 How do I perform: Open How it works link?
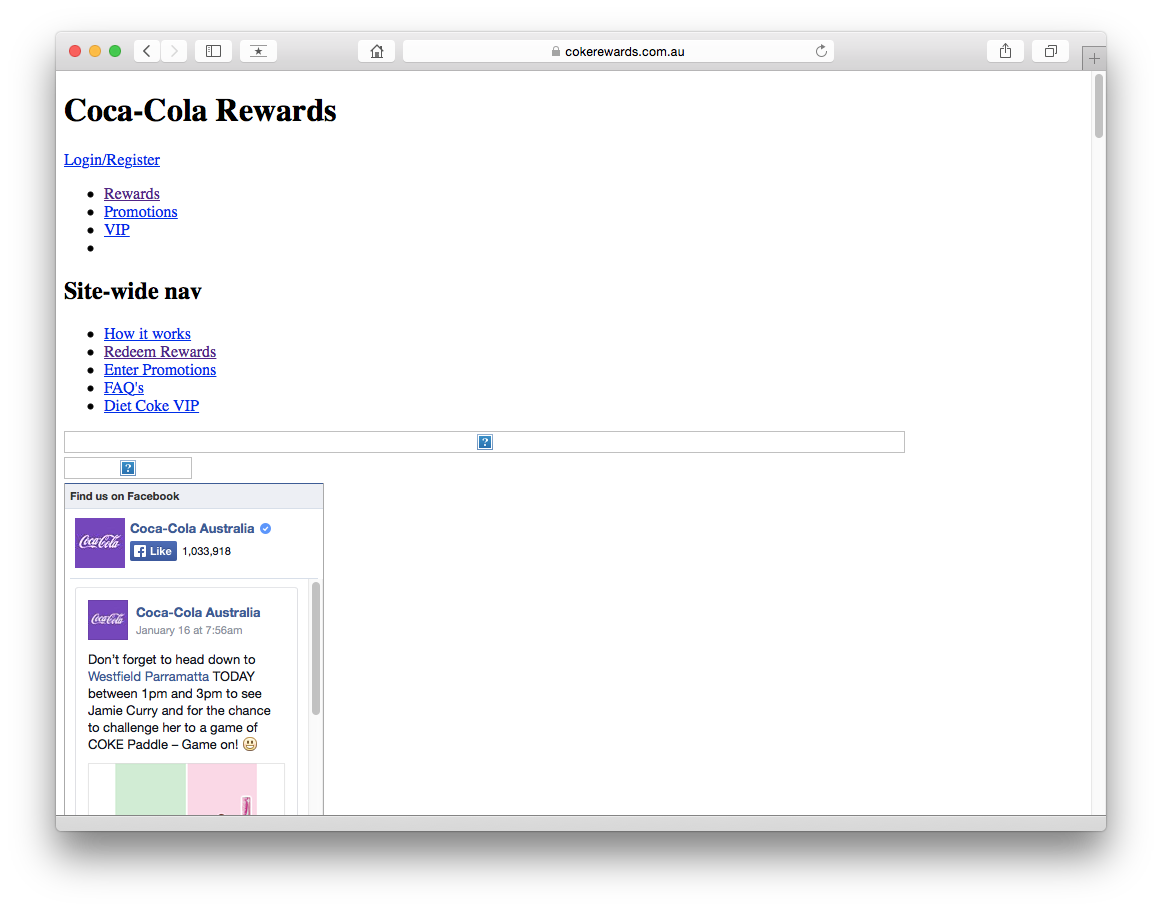[147, 334]
